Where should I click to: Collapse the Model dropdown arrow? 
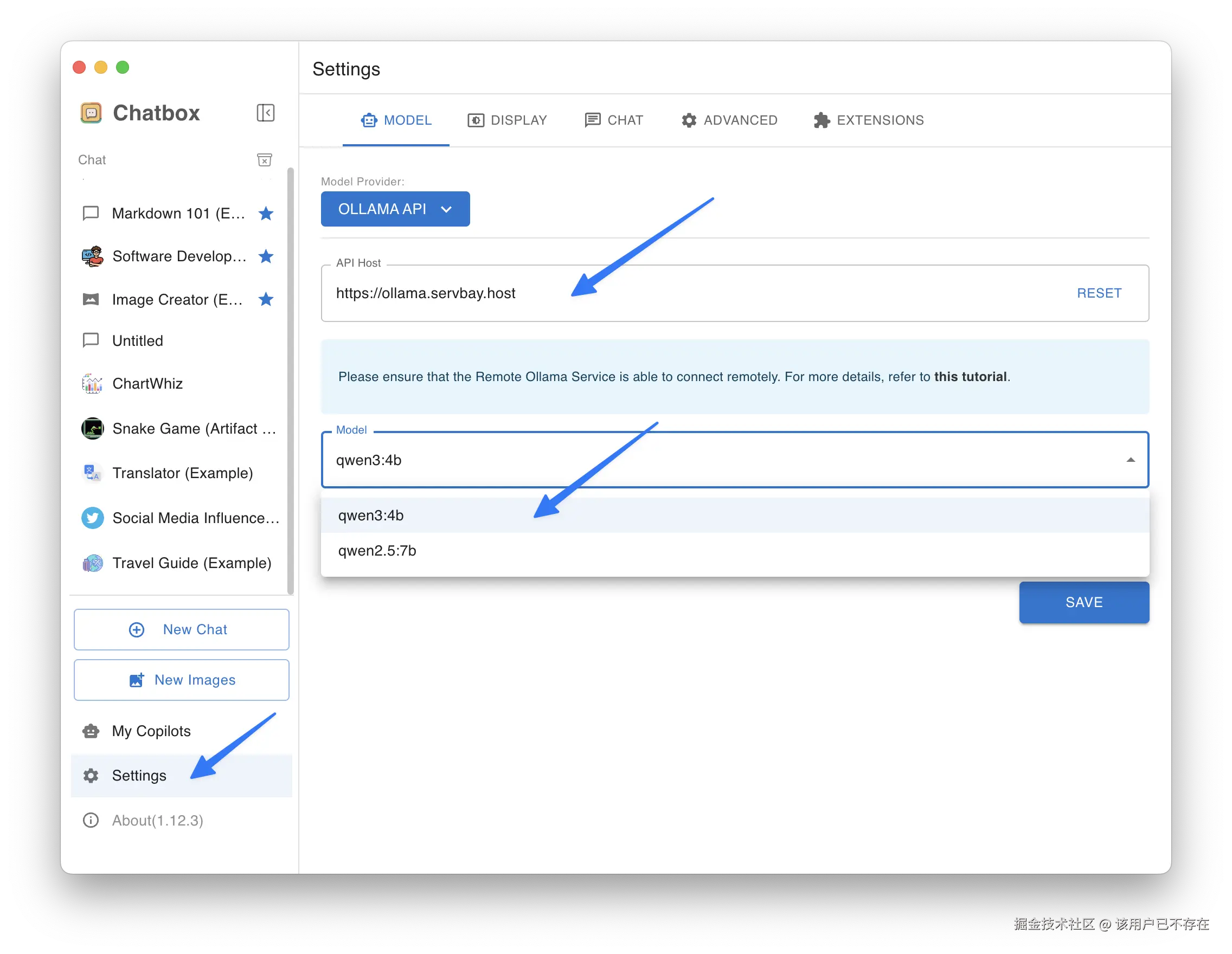(1131, 460)
